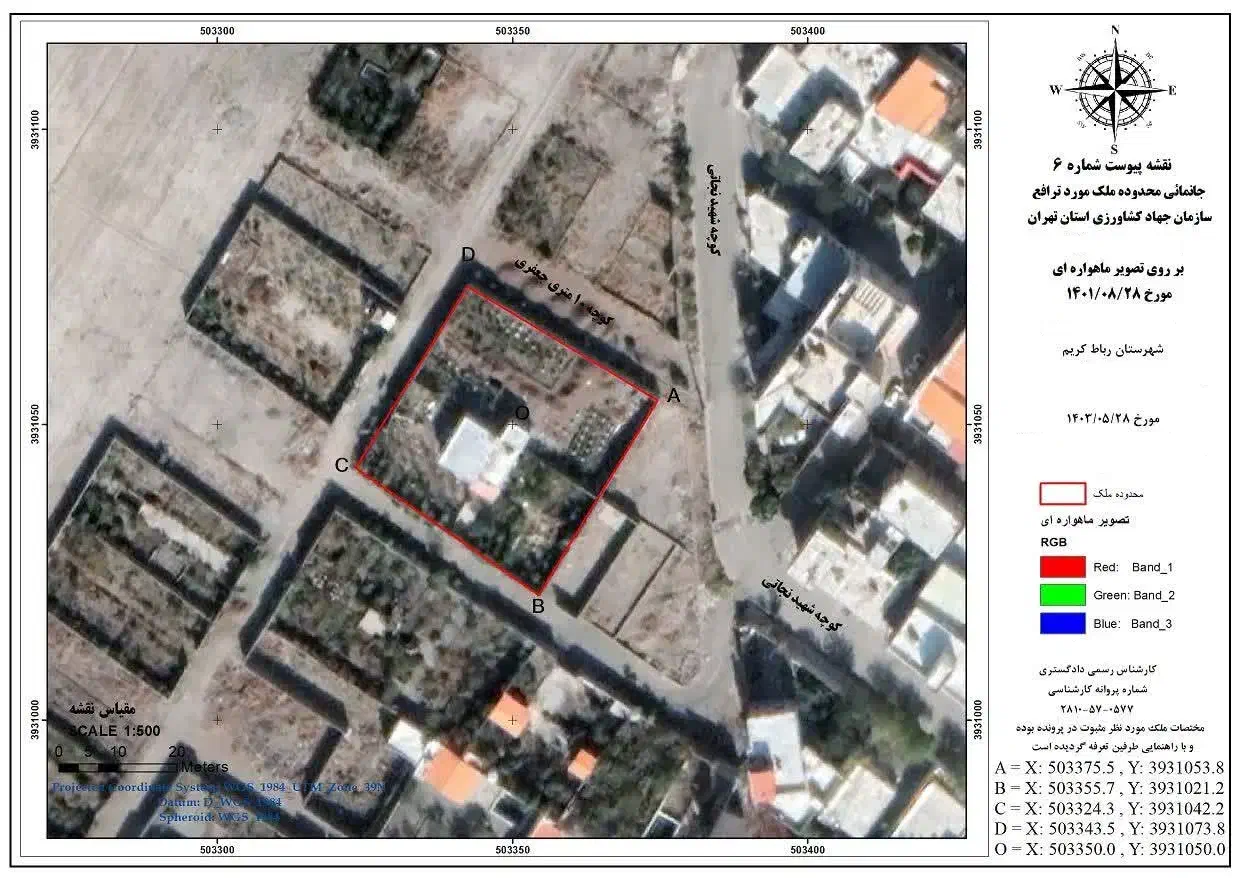Select the red Band_1 color swatch
Viewport: 1240px width, 878px height.
click(x=1062, y=566)
